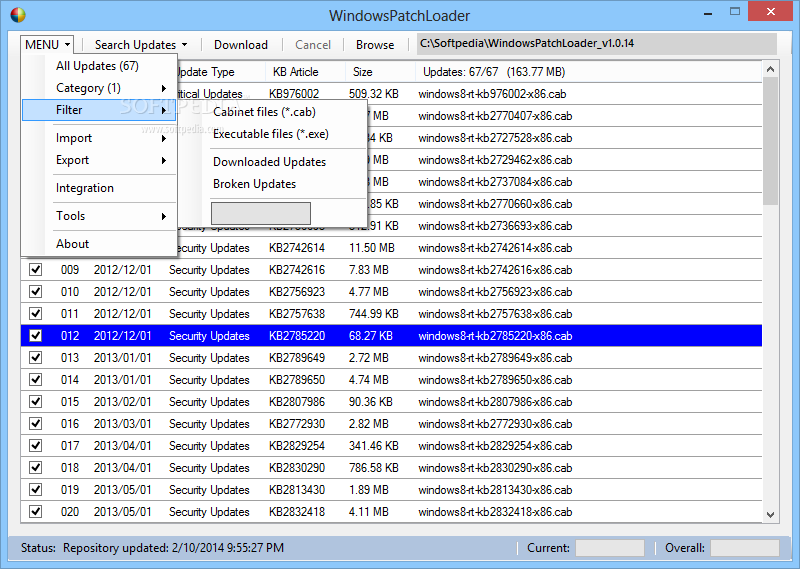Uncheck the checkbox for update 009
The width and height of the screenshot is (800, 569).
35,269
